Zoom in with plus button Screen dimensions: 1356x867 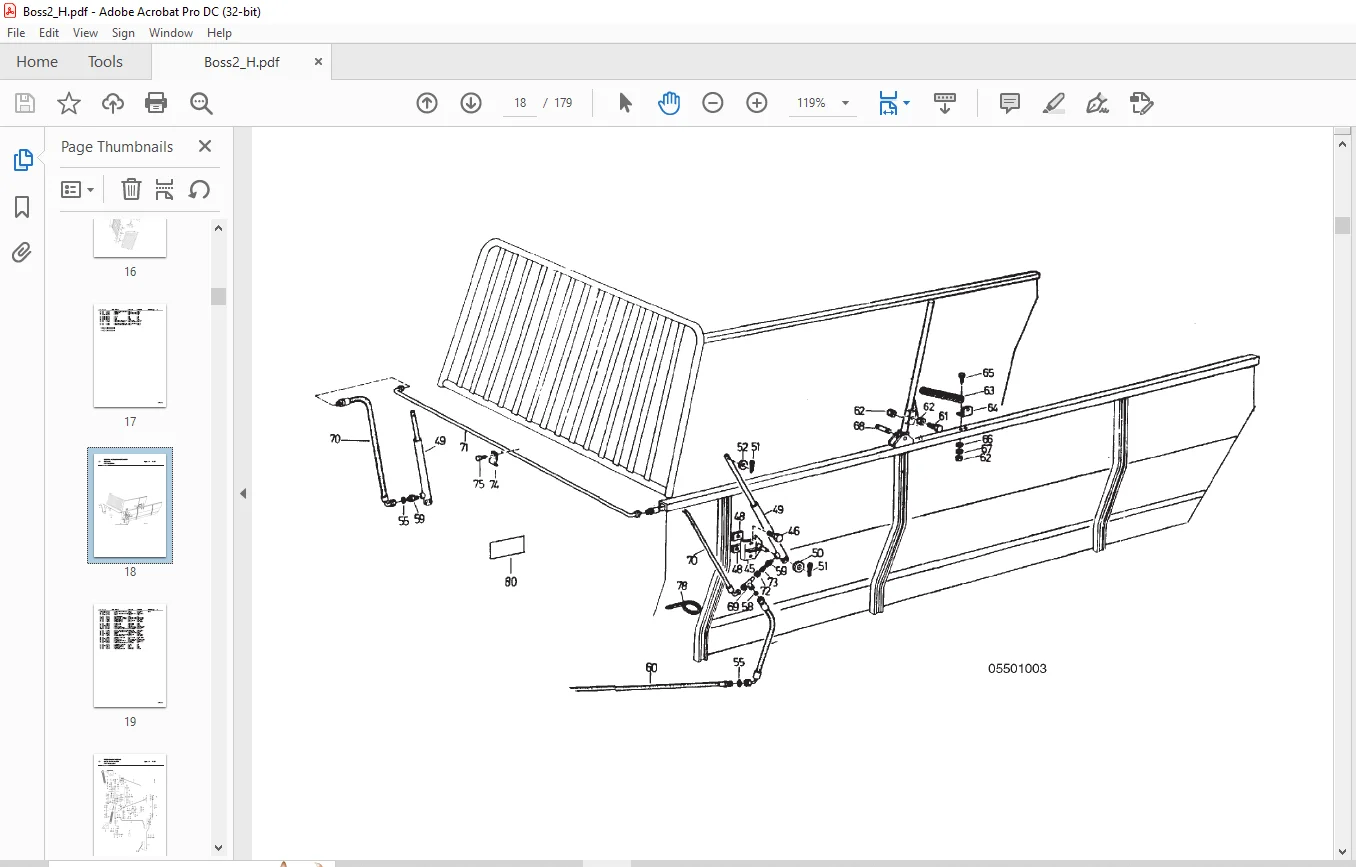pos(757,103)
